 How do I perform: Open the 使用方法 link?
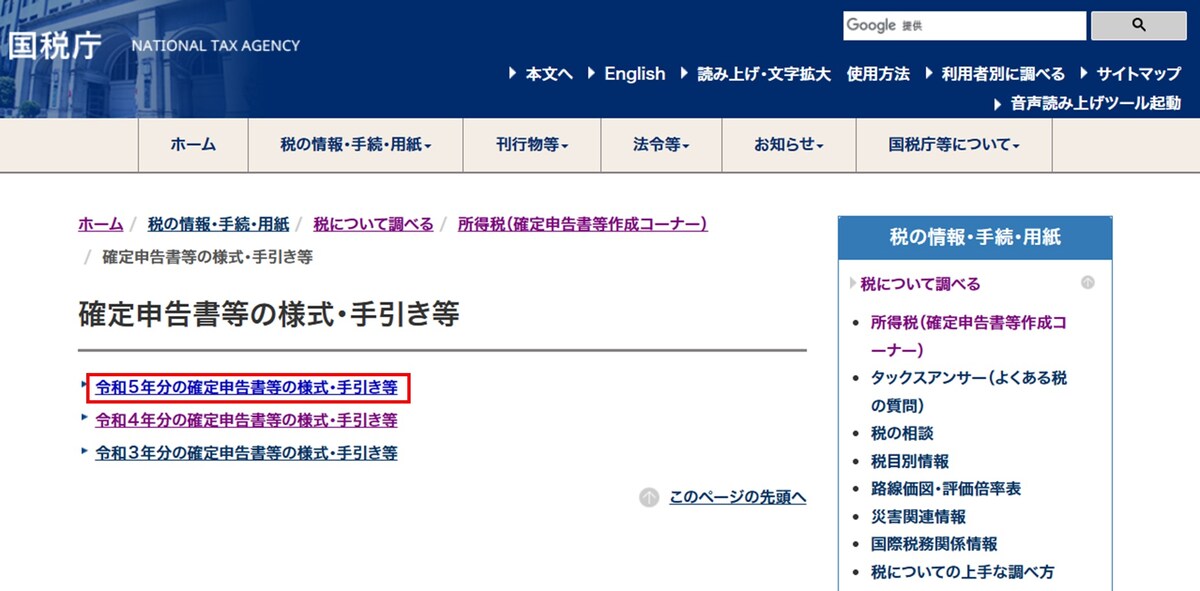click(x=878, y=74)
